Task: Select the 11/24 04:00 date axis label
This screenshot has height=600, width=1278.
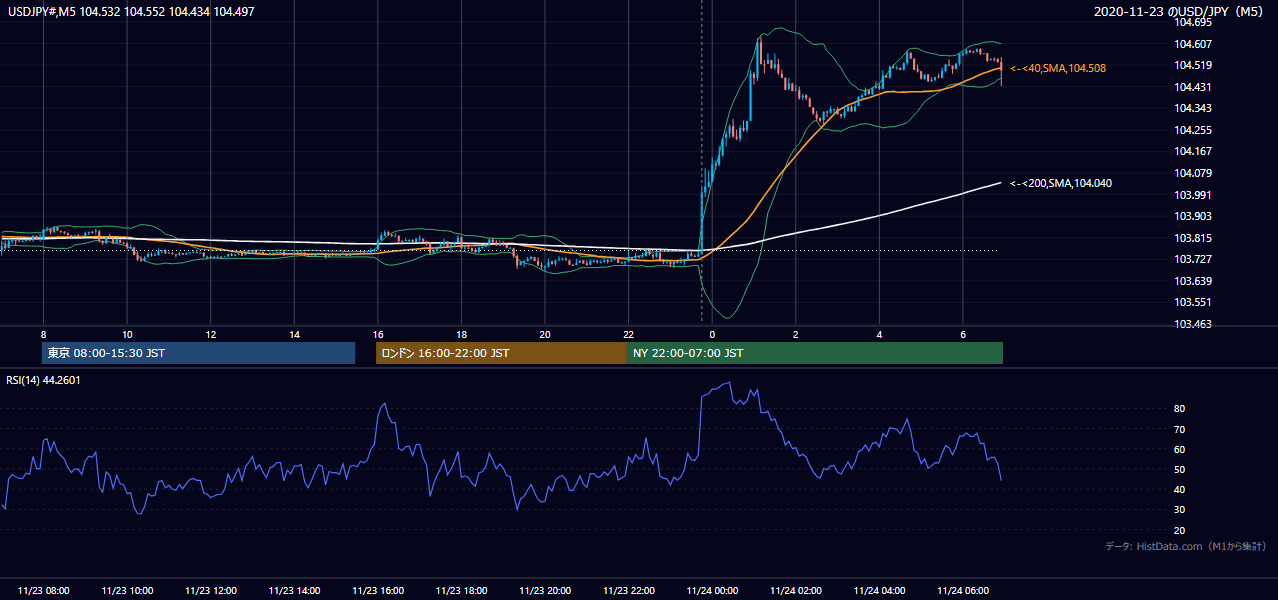Action: pos(879,591)
